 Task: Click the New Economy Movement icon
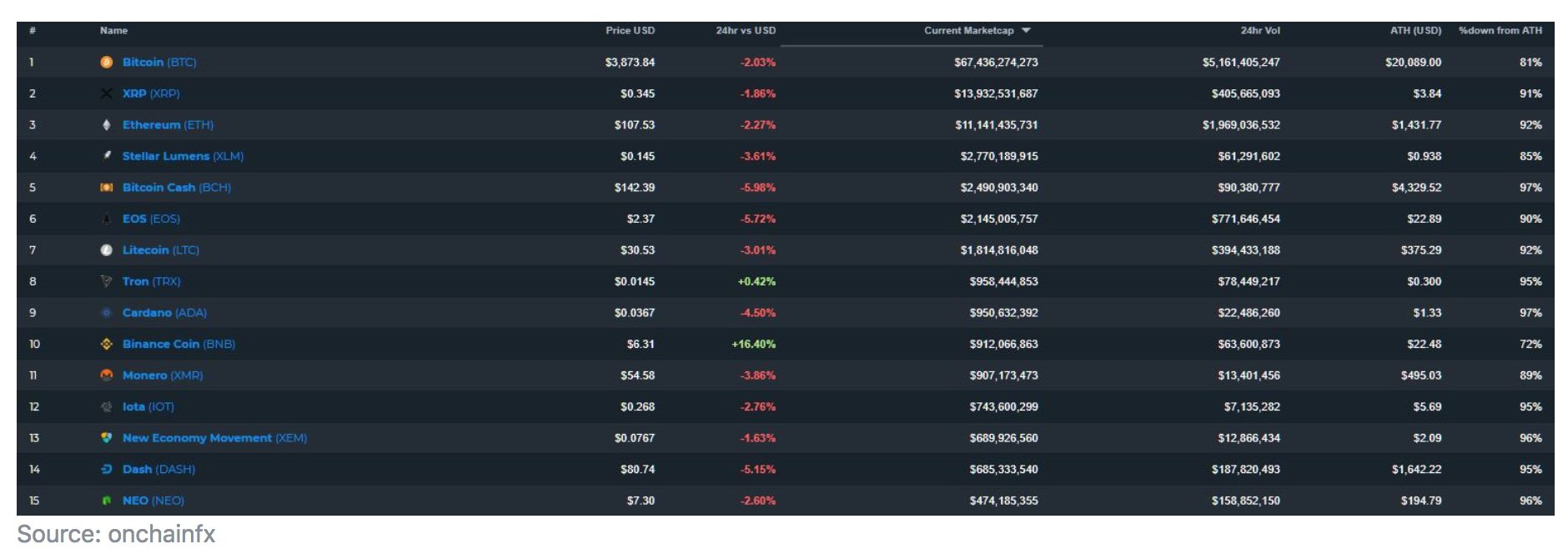(x=107, y=438)
